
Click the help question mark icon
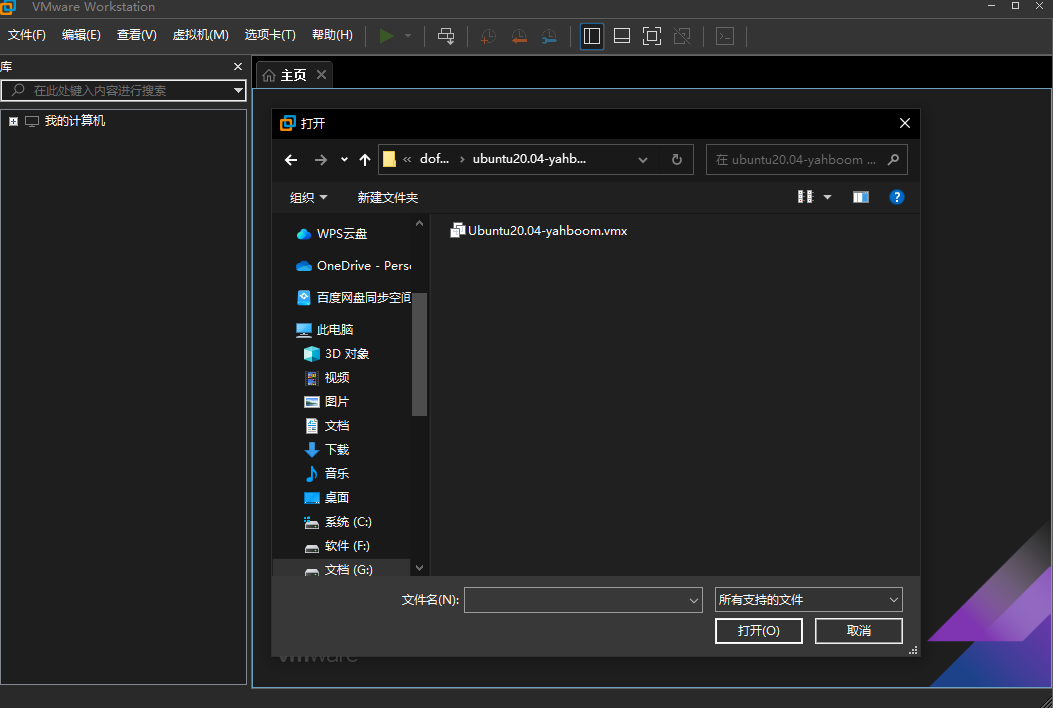point(897,197)
